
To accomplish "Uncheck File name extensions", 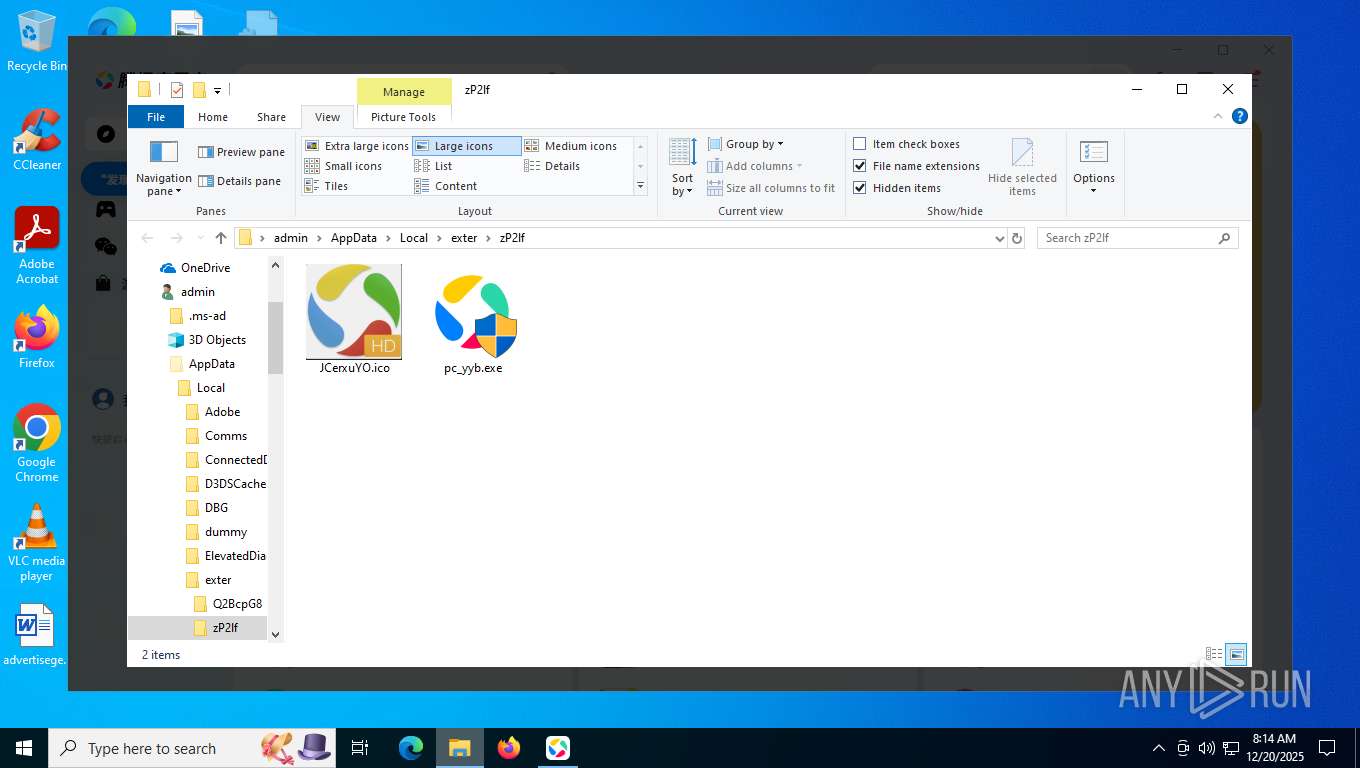I will click(x=916, y=166).
